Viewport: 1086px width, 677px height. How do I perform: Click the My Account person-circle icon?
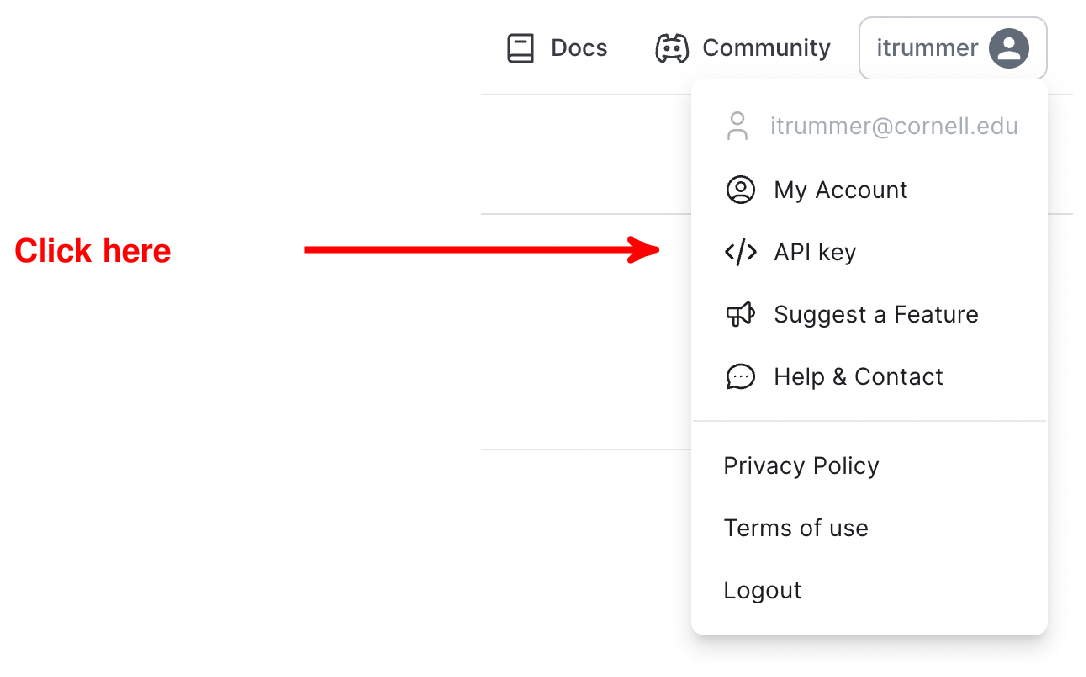[740, 189]
